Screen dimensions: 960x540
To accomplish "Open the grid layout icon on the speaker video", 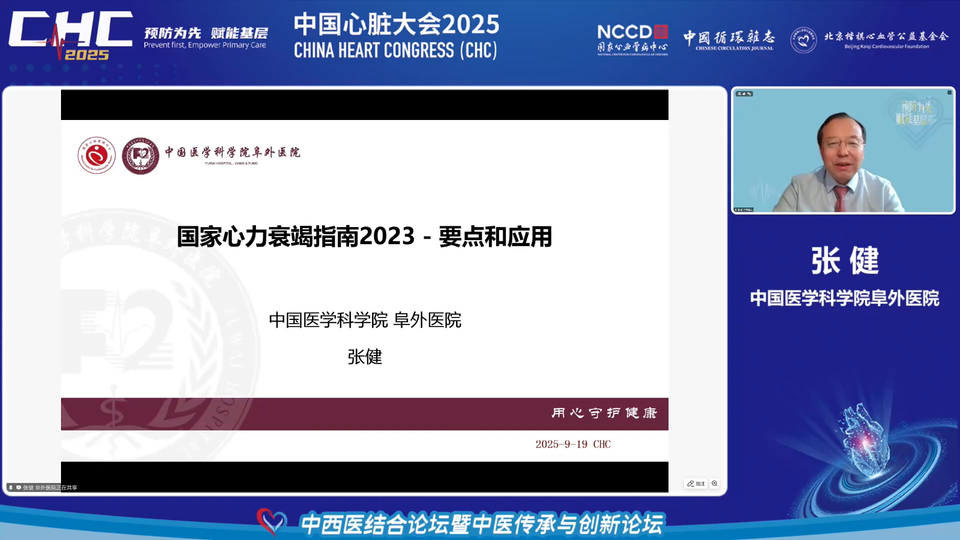I will [950, 93].
